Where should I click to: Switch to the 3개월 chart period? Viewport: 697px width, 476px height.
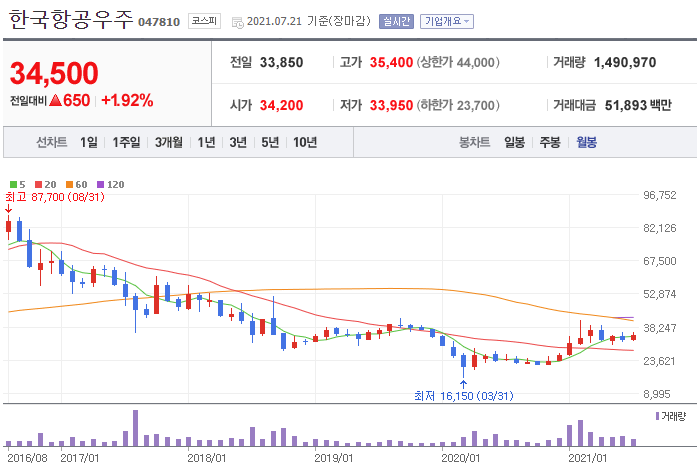click(x=168, y=142)
